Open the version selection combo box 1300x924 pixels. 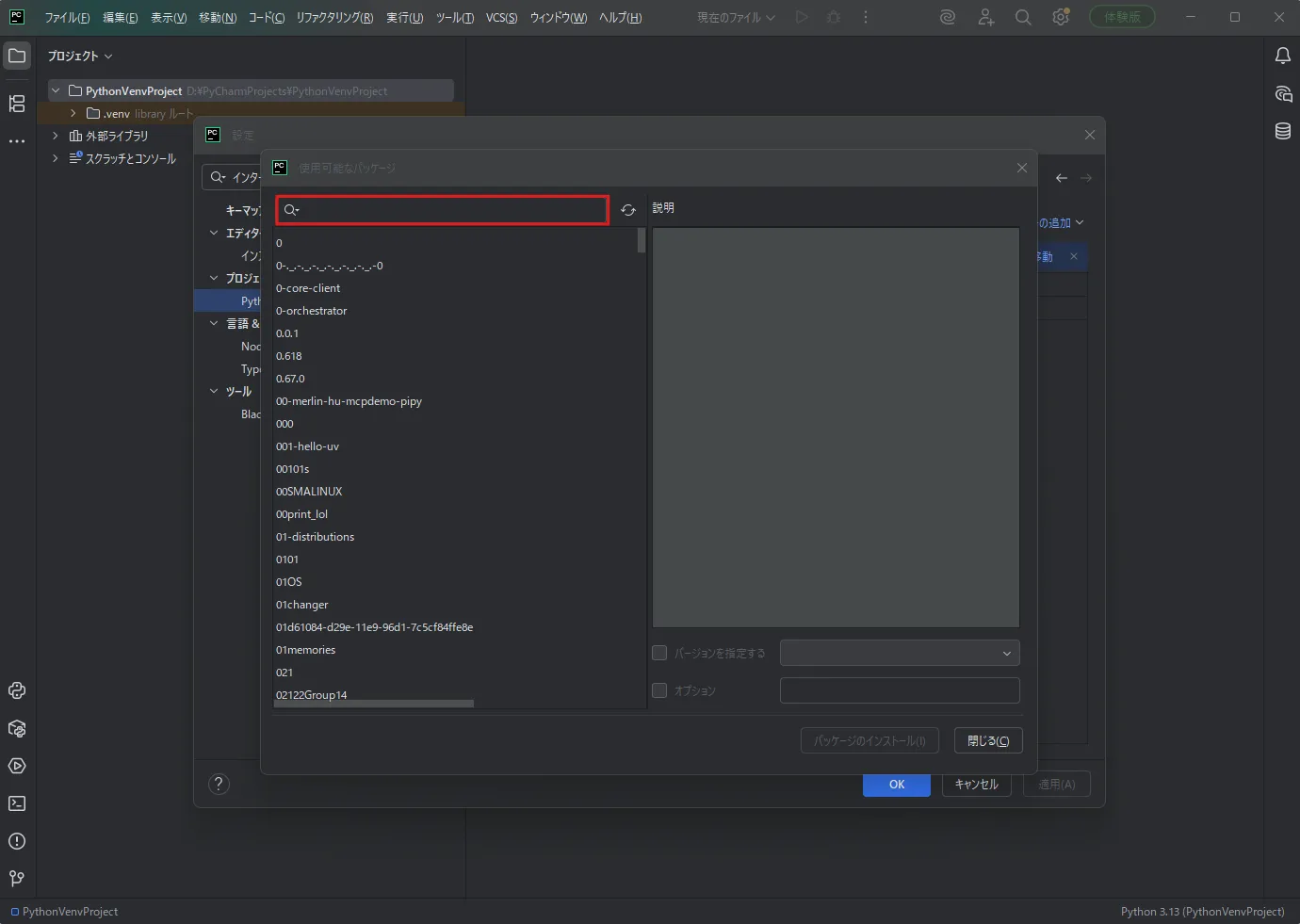[x=900, y=653]
